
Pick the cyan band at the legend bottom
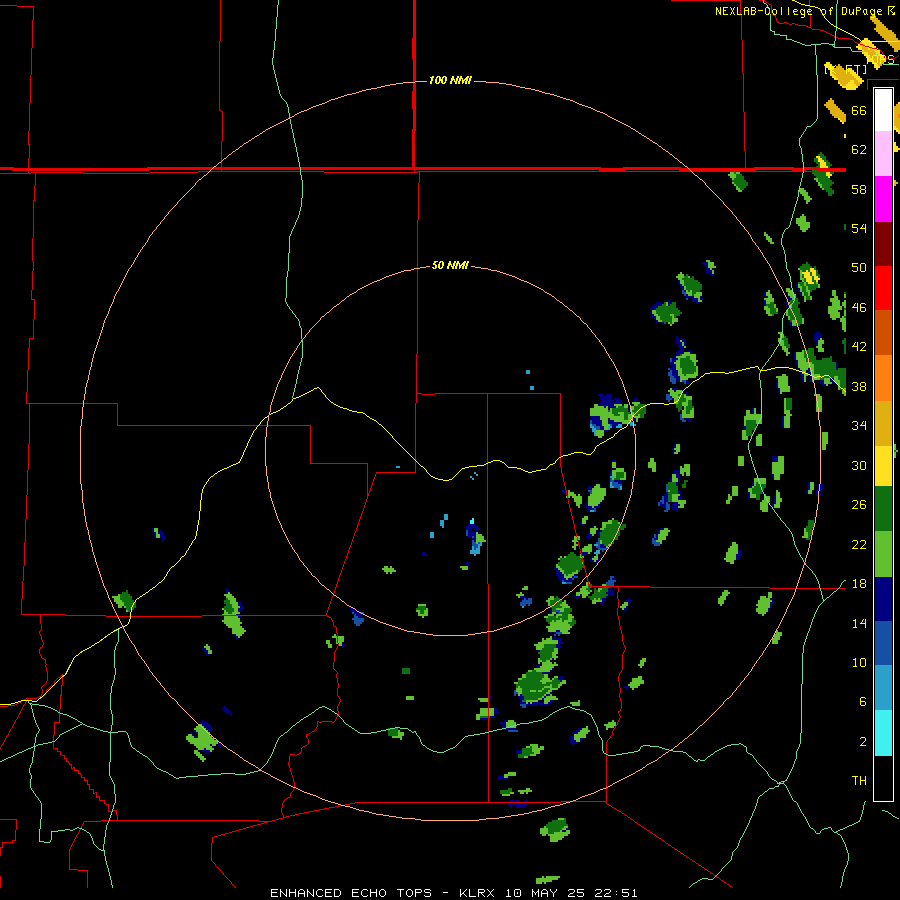883,733
